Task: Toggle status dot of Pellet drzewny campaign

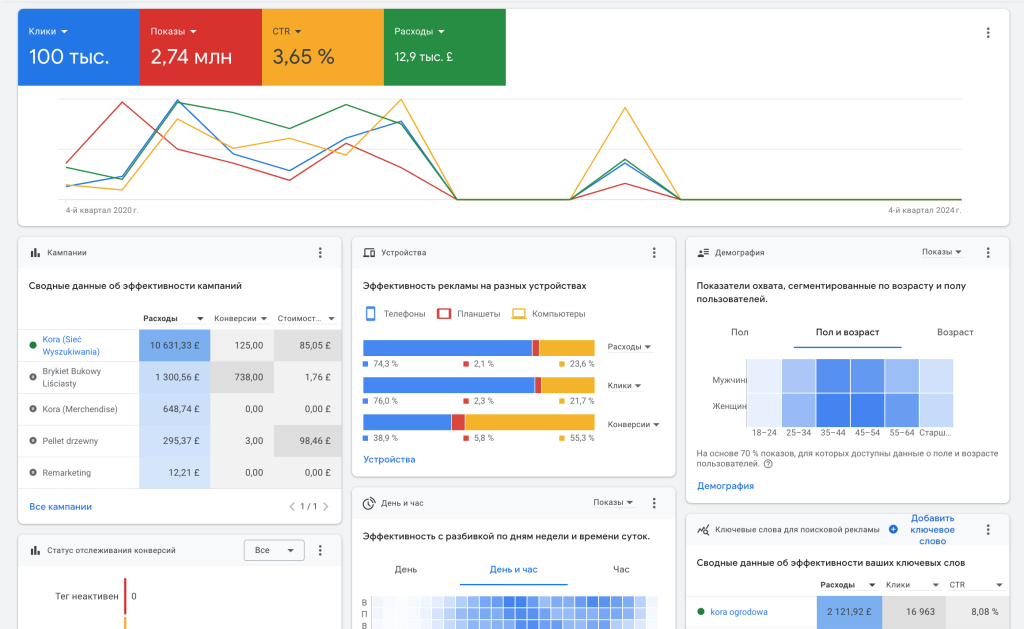Action: [x=33, y=441]
